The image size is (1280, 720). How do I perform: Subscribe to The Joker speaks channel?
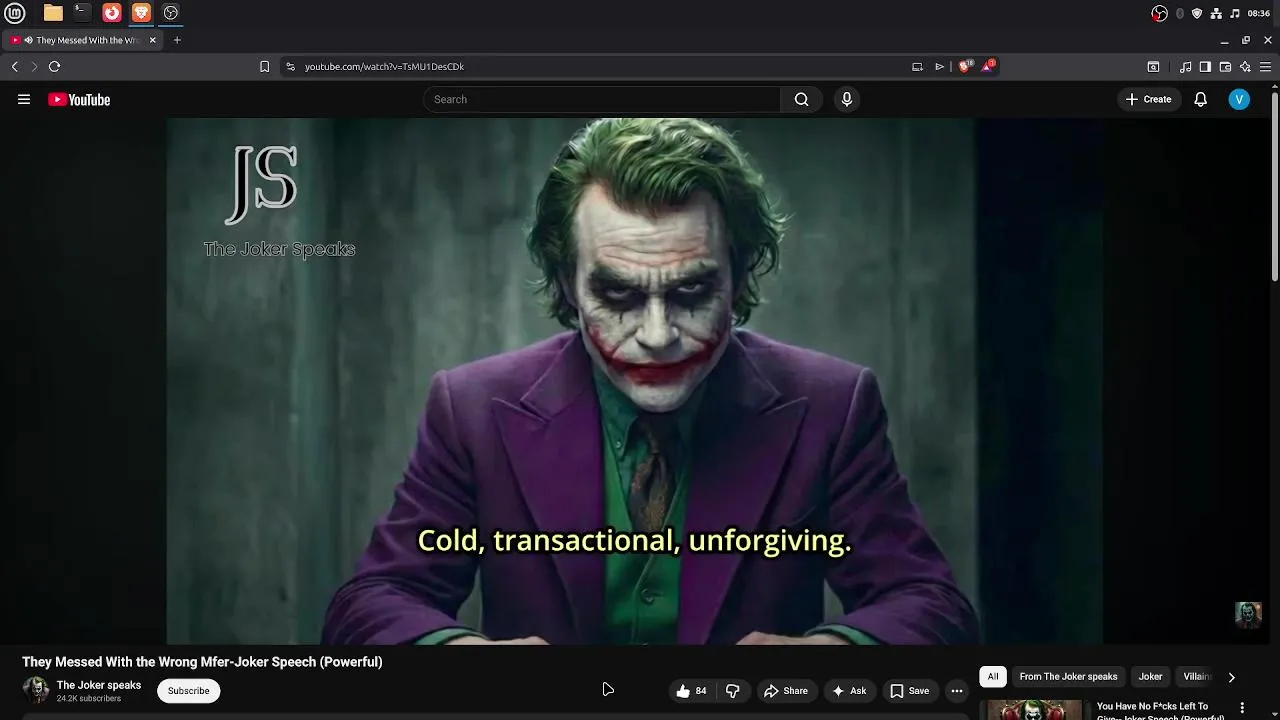coord(188,691)
